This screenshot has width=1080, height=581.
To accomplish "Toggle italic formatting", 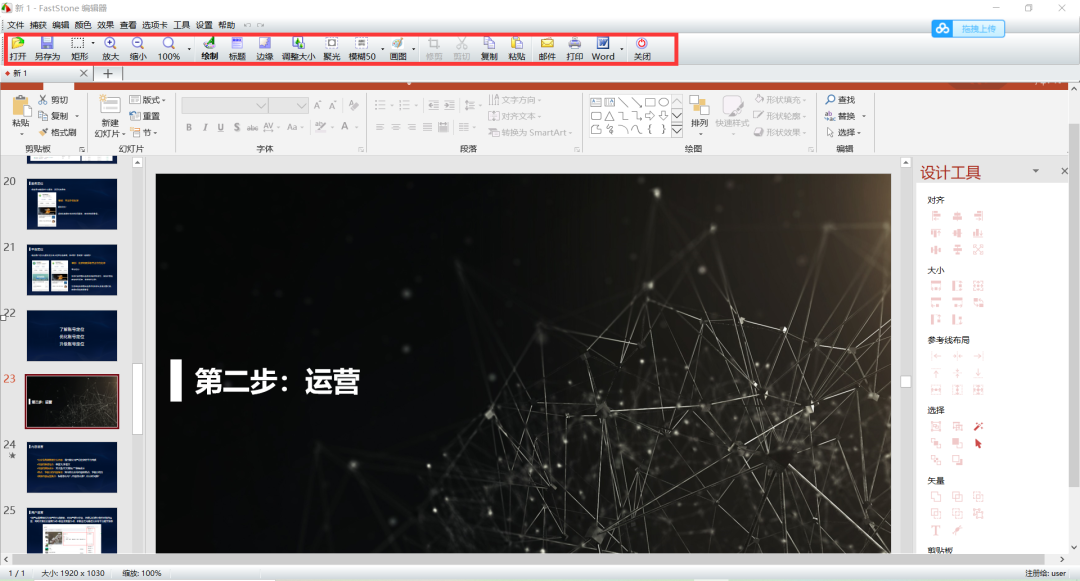I will point(203,127).
